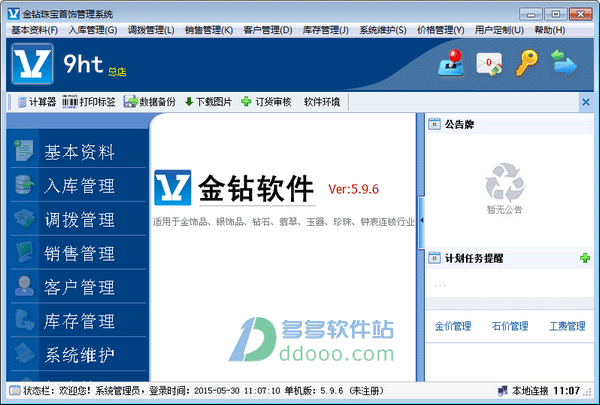This screenshot has width=600, height=405.
Task: Open the mail envelope message icon
Action: click(x=489, y=64)
